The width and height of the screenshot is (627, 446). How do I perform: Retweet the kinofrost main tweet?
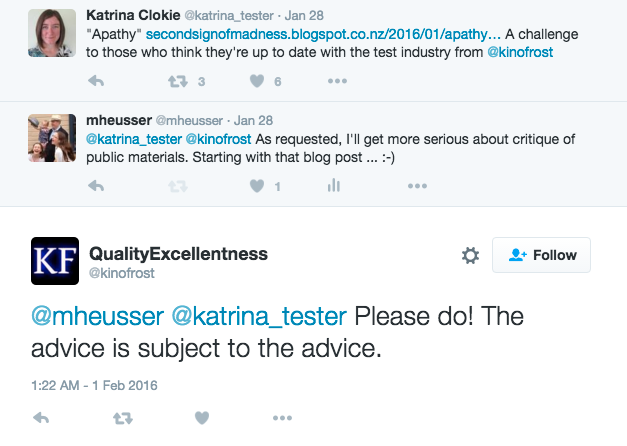(x=123, y=418)
